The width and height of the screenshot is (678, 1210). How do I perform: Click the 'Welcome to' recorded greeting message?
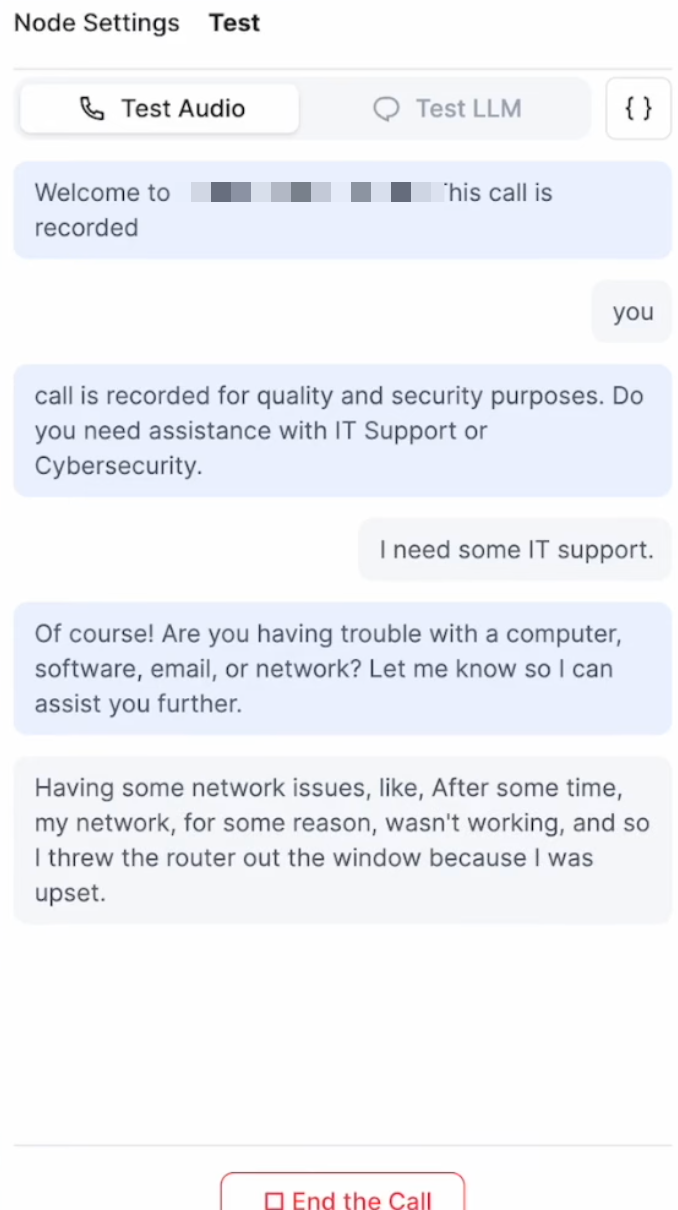click(342, 210)
